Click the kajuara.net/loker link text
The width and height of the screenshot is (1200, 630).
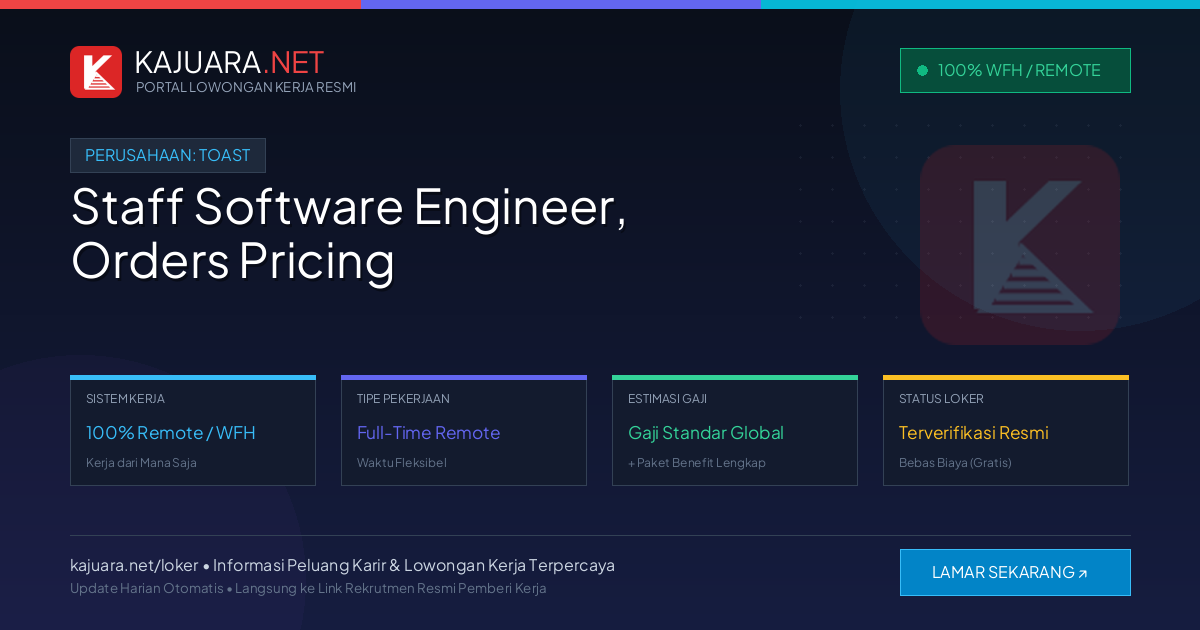pyautogui.click(x=134, y=565)
